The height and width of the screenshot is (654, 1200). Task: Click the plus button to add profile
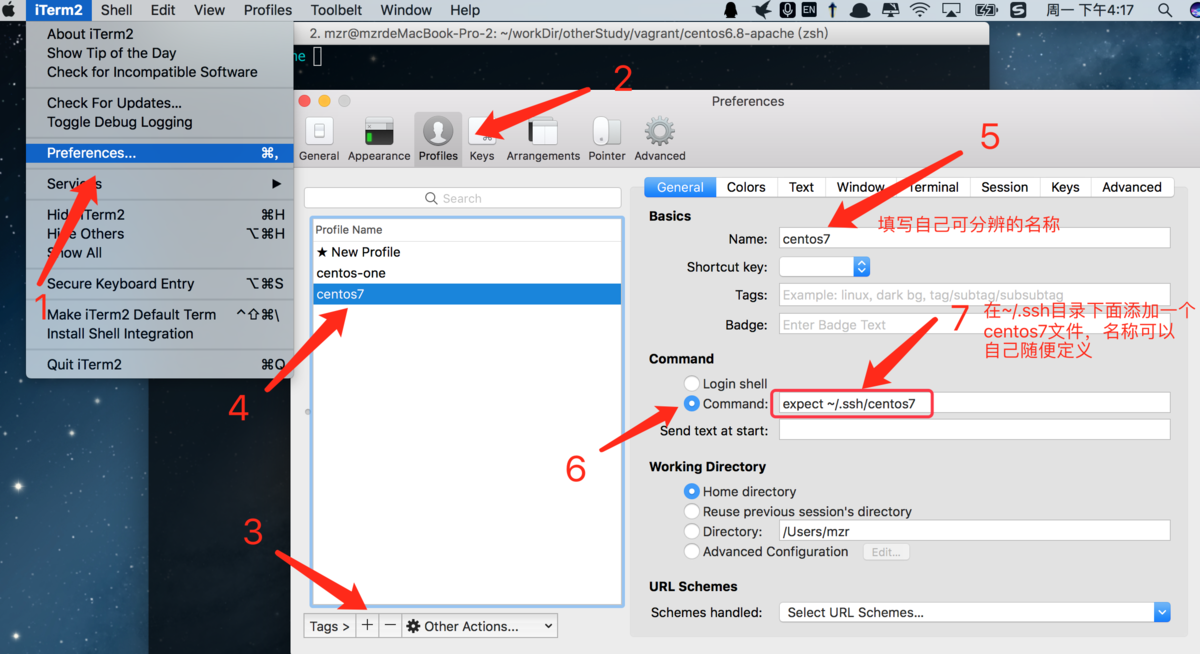[x=367, y=625]
